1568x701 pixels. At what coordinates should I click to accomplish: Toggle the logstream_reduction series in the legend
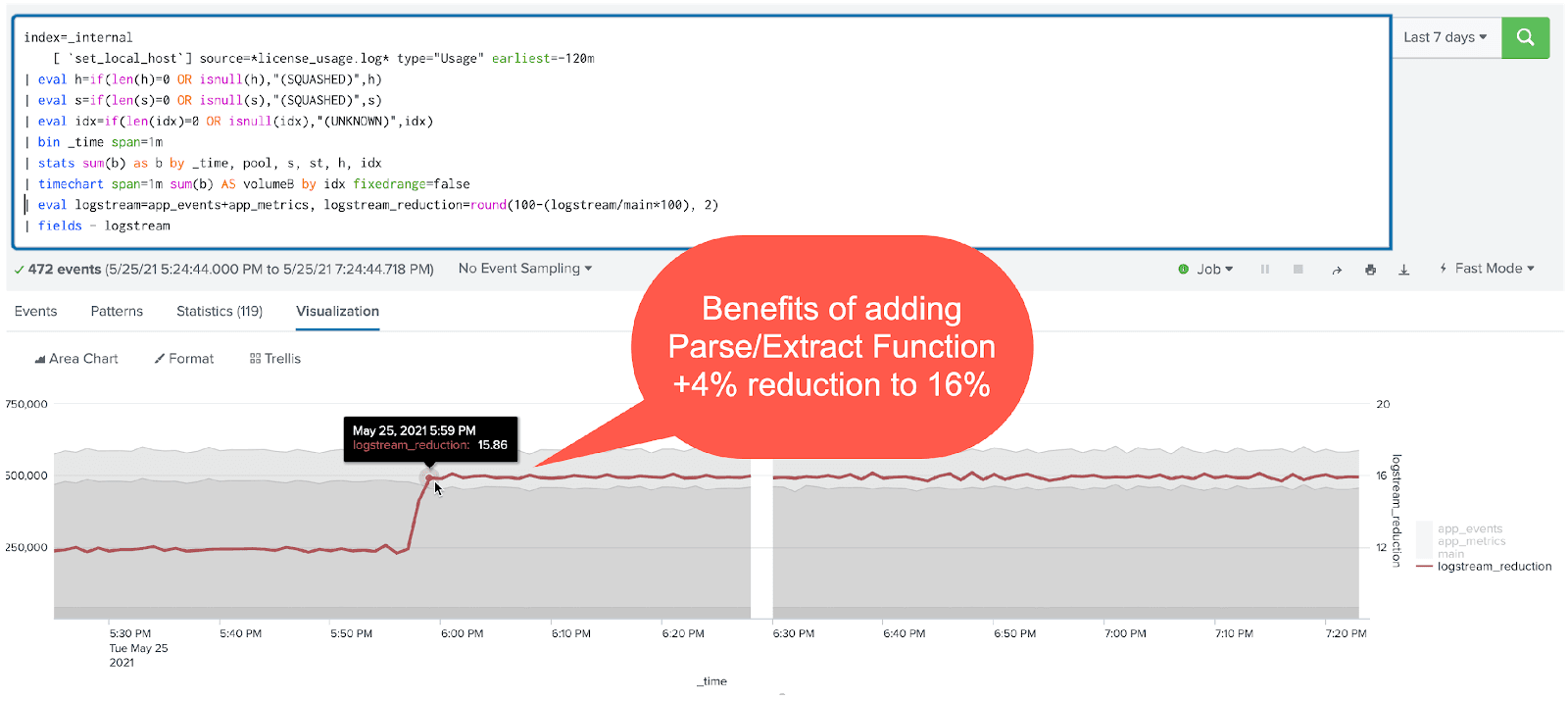pos(1494,567)
